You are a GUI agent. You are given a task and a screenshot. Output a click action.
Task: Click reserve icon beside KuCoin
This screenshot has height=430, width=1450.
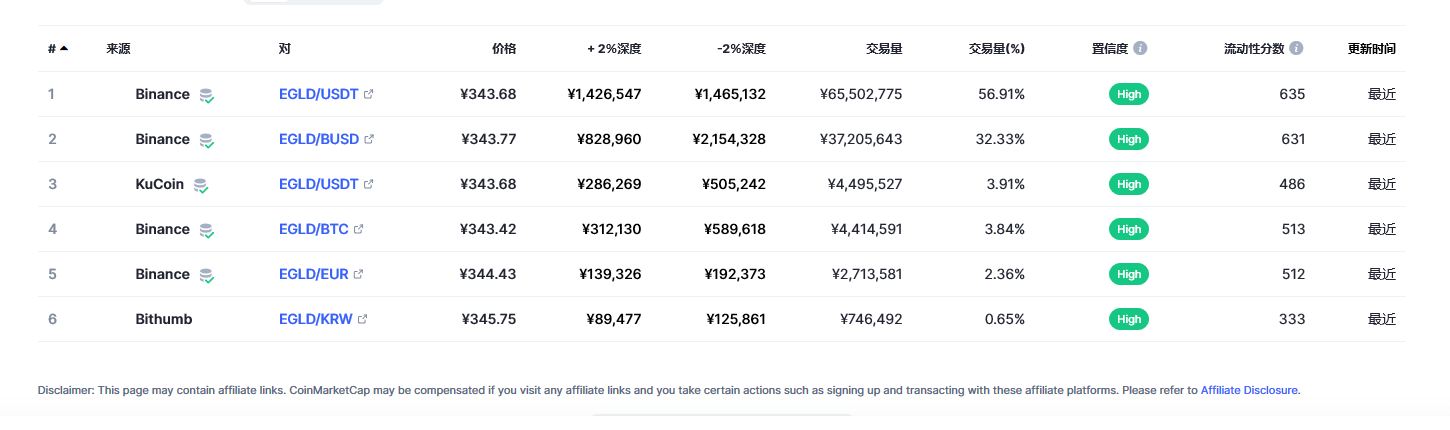pos(201,185)
